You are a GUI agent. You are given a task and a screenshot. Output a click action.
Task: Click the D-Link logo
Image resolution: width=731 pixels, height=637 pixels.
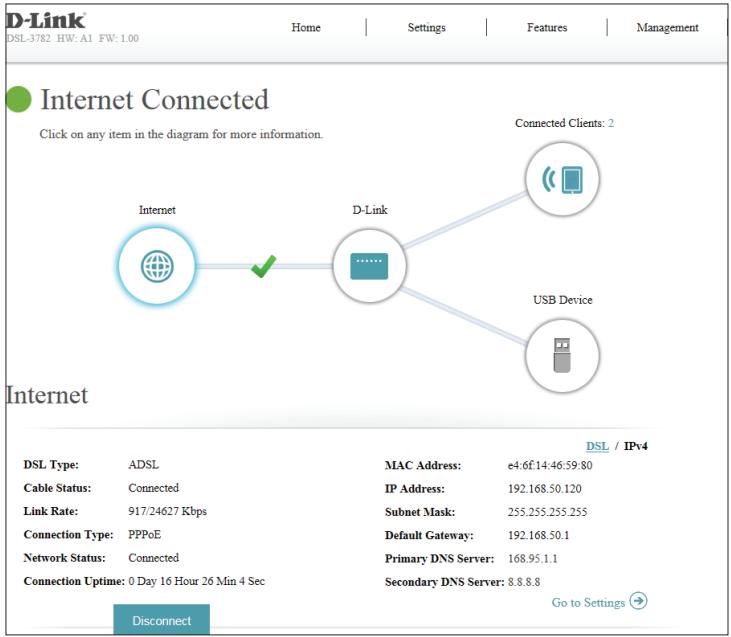pyautogui.click(x=45, y=21)
